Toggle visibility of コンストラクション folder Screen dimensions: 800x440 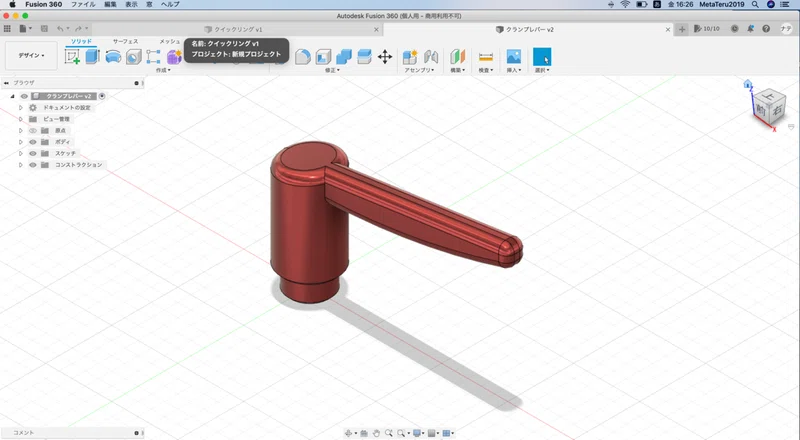pyautogui.click(x=33, y=165)
